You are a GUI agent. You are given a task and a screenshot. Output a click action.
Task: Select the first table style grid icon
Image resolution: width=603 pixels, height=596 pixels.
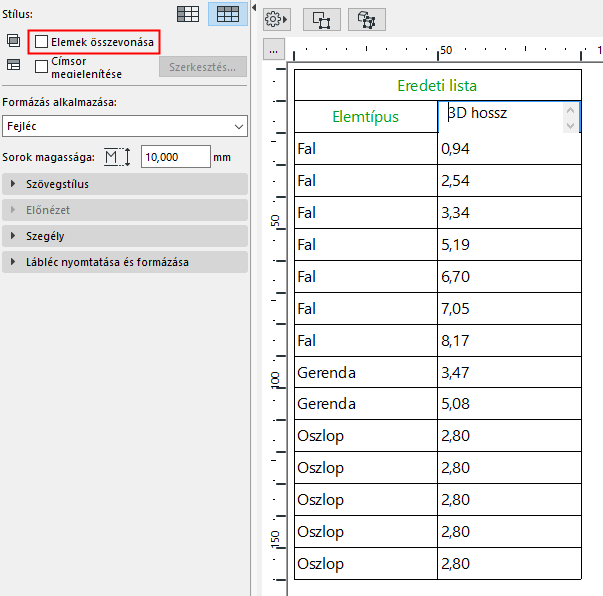[x=187, y=13]
